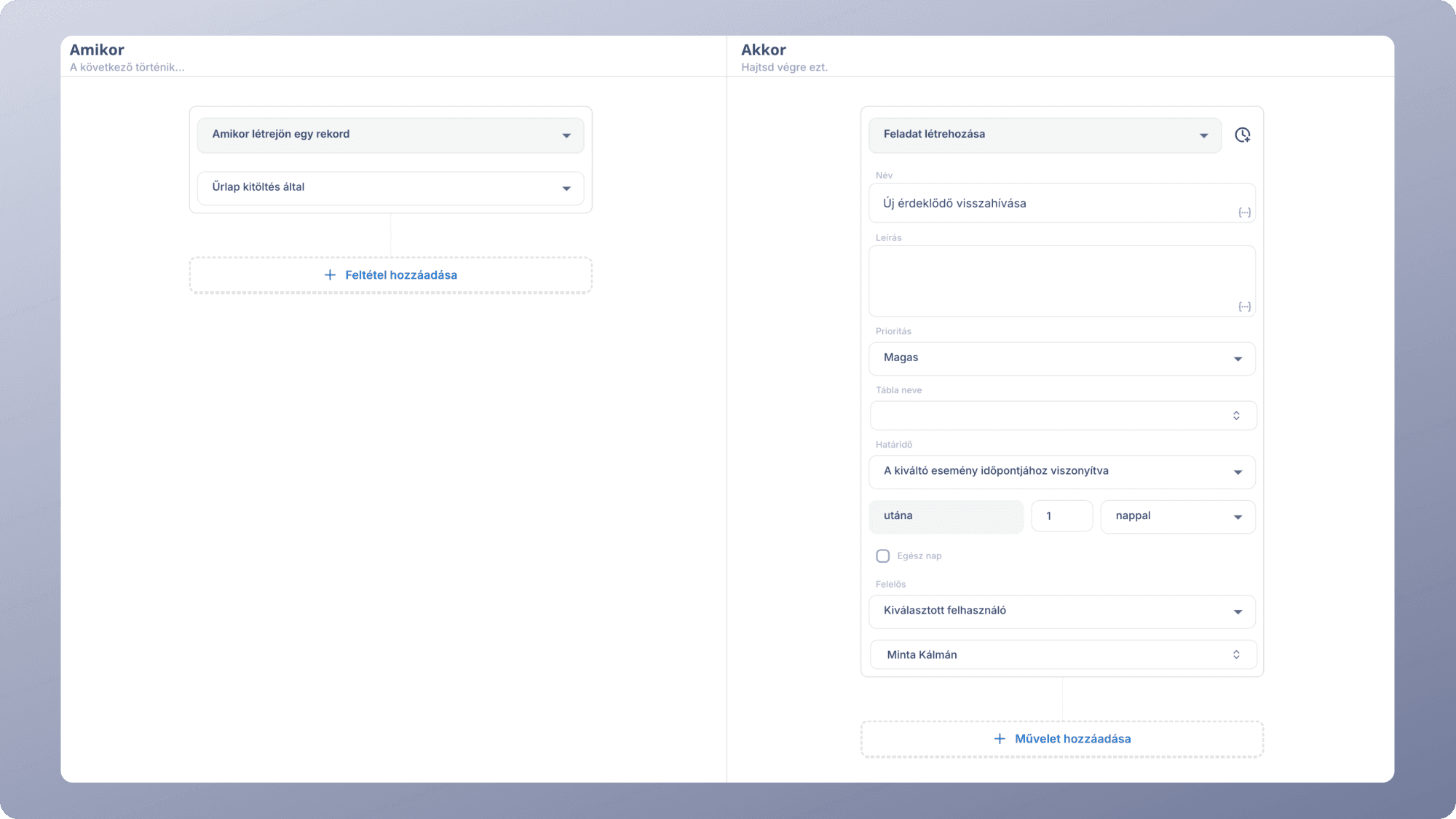Open the 'Kiválasztott felhasználó' Felelős dropdown
This screenshot has height=819, width=1456.
[x=1062, y=612]
